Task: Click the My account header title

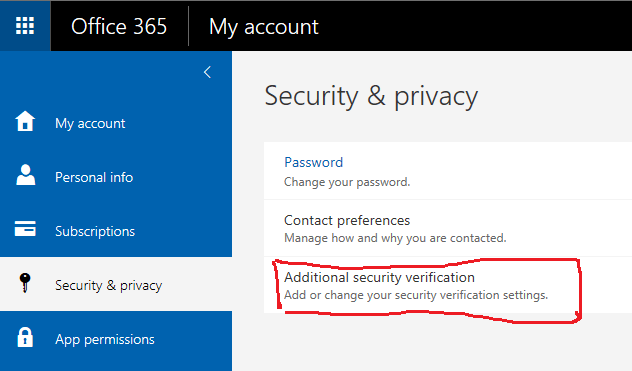Action: point(264,27)
